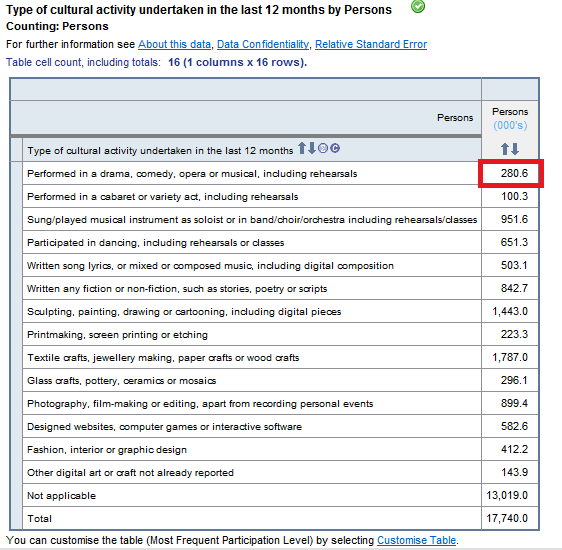
Task: Click the 'Persons' column header above (000's)
Action: (510, 112)
